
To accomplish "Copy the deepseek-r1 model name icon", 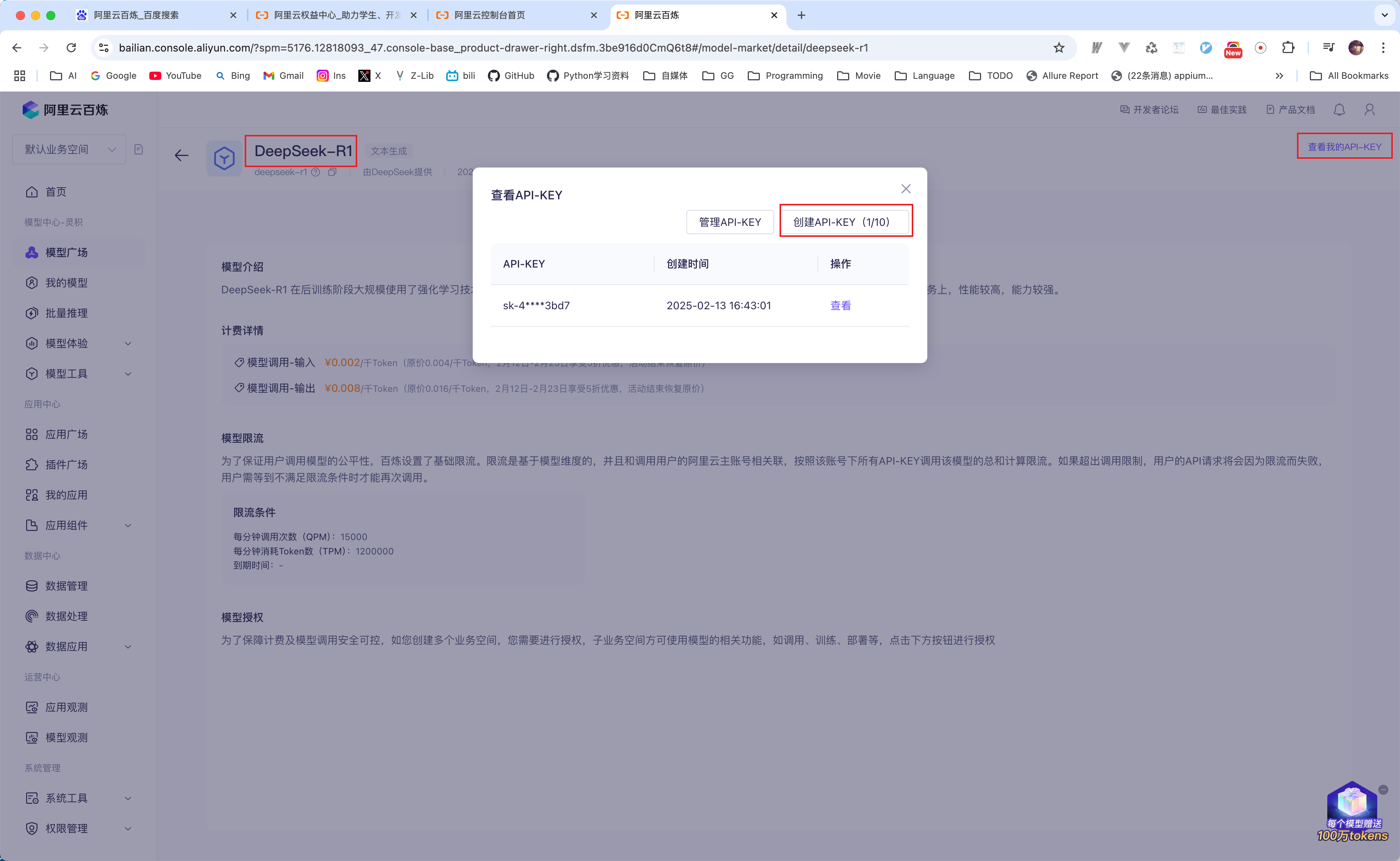I will pyautogui.click(x=332, y=171).
